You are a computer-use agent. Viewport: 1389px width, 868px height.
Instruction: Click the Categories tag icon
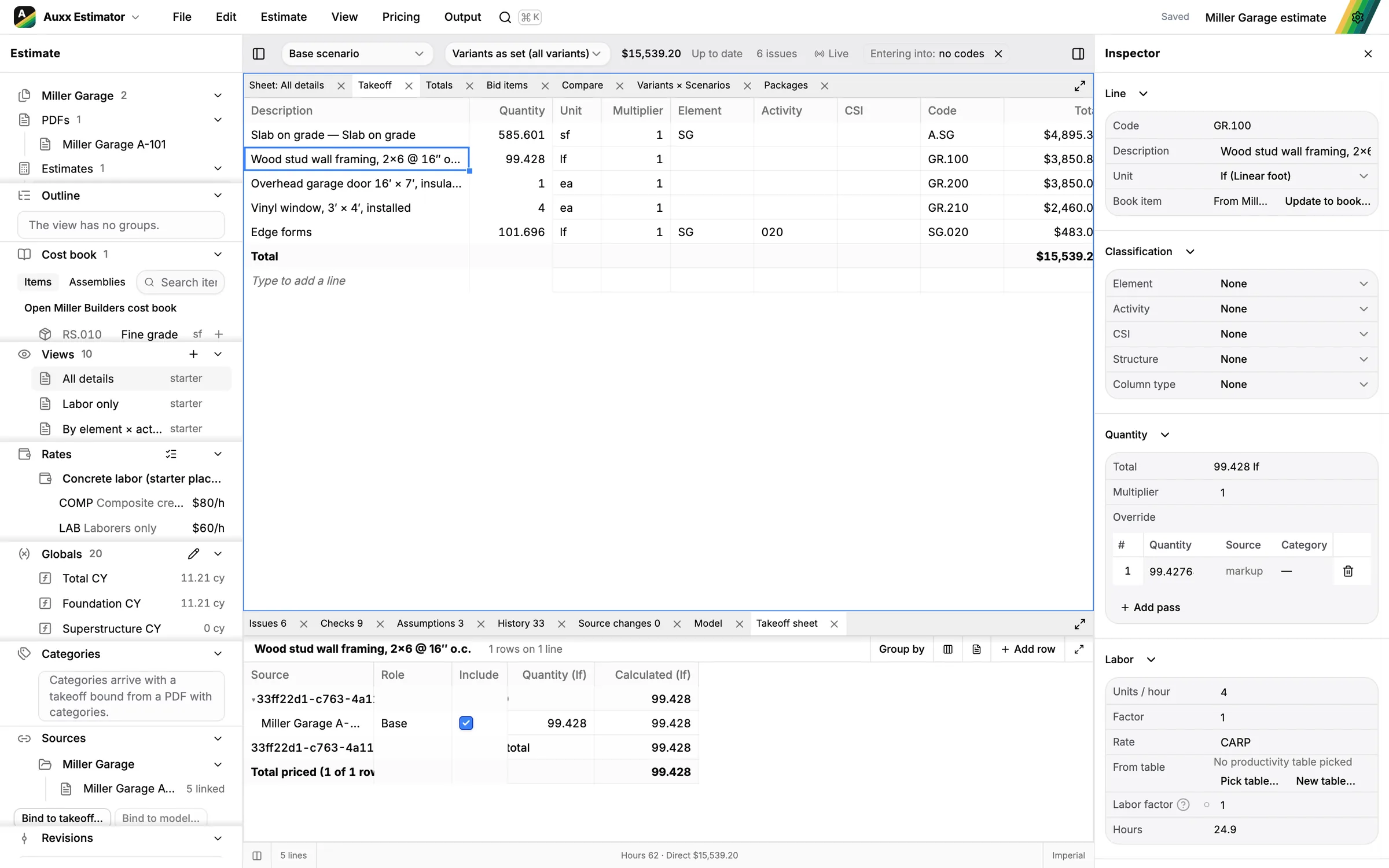[24, 654]
